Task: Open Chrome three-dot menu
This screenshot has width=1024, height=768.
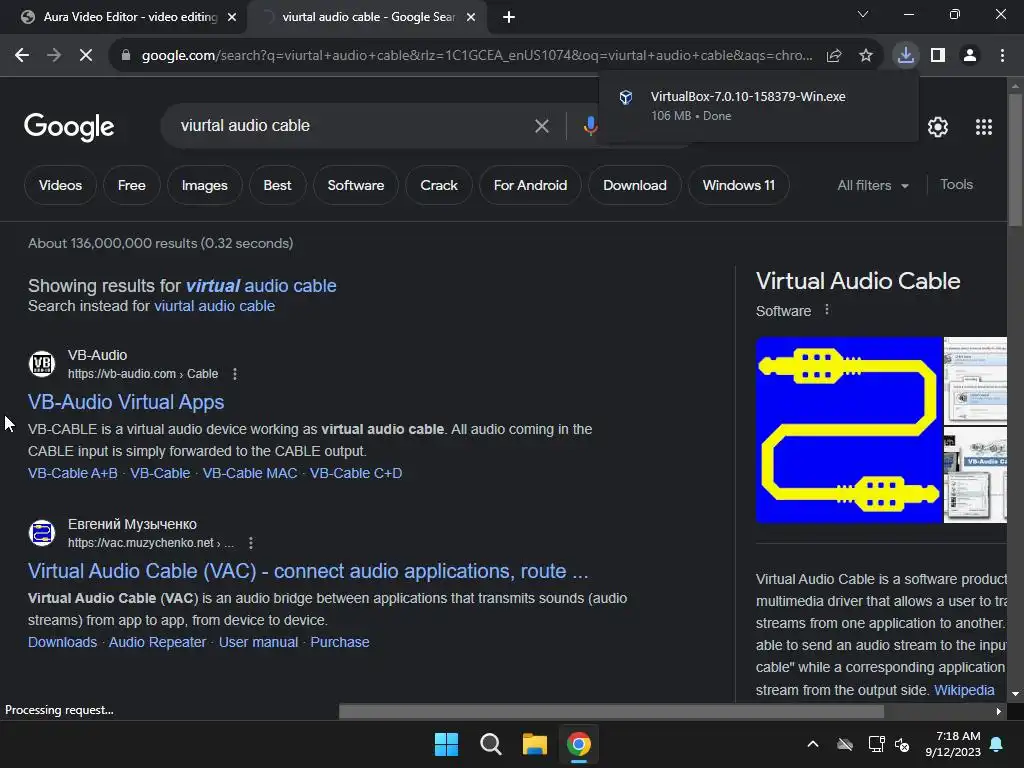Action: [1002, 56]
